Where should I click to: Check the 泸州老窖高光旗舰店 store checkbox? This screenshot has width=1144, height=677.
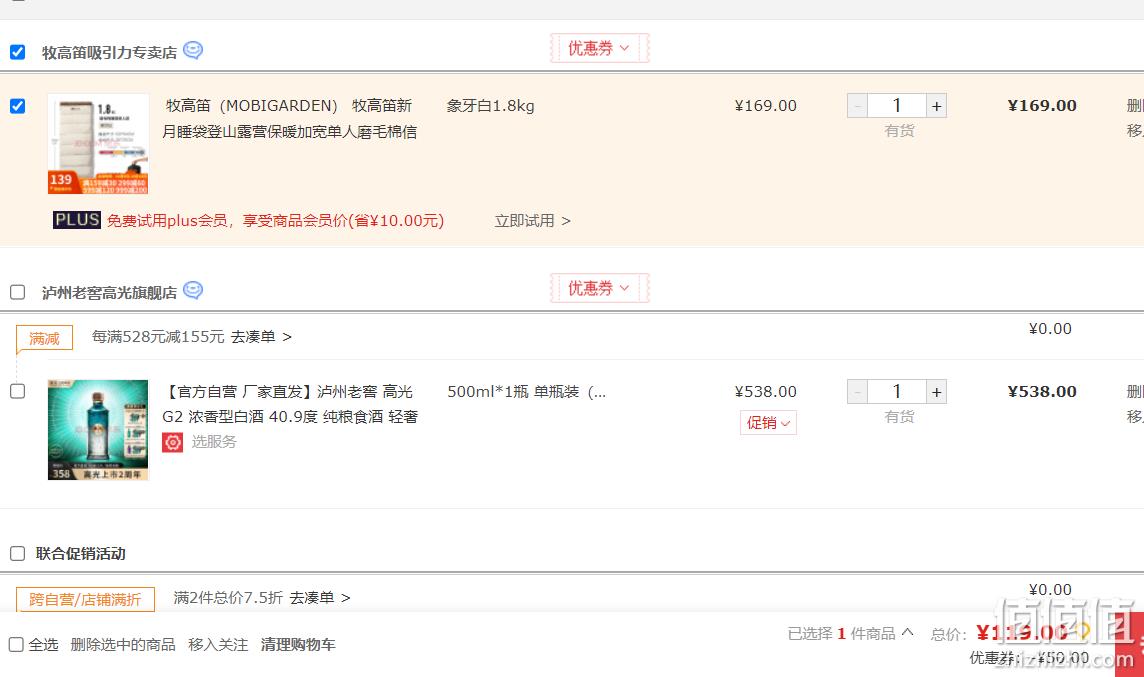(x=18, y=293)
